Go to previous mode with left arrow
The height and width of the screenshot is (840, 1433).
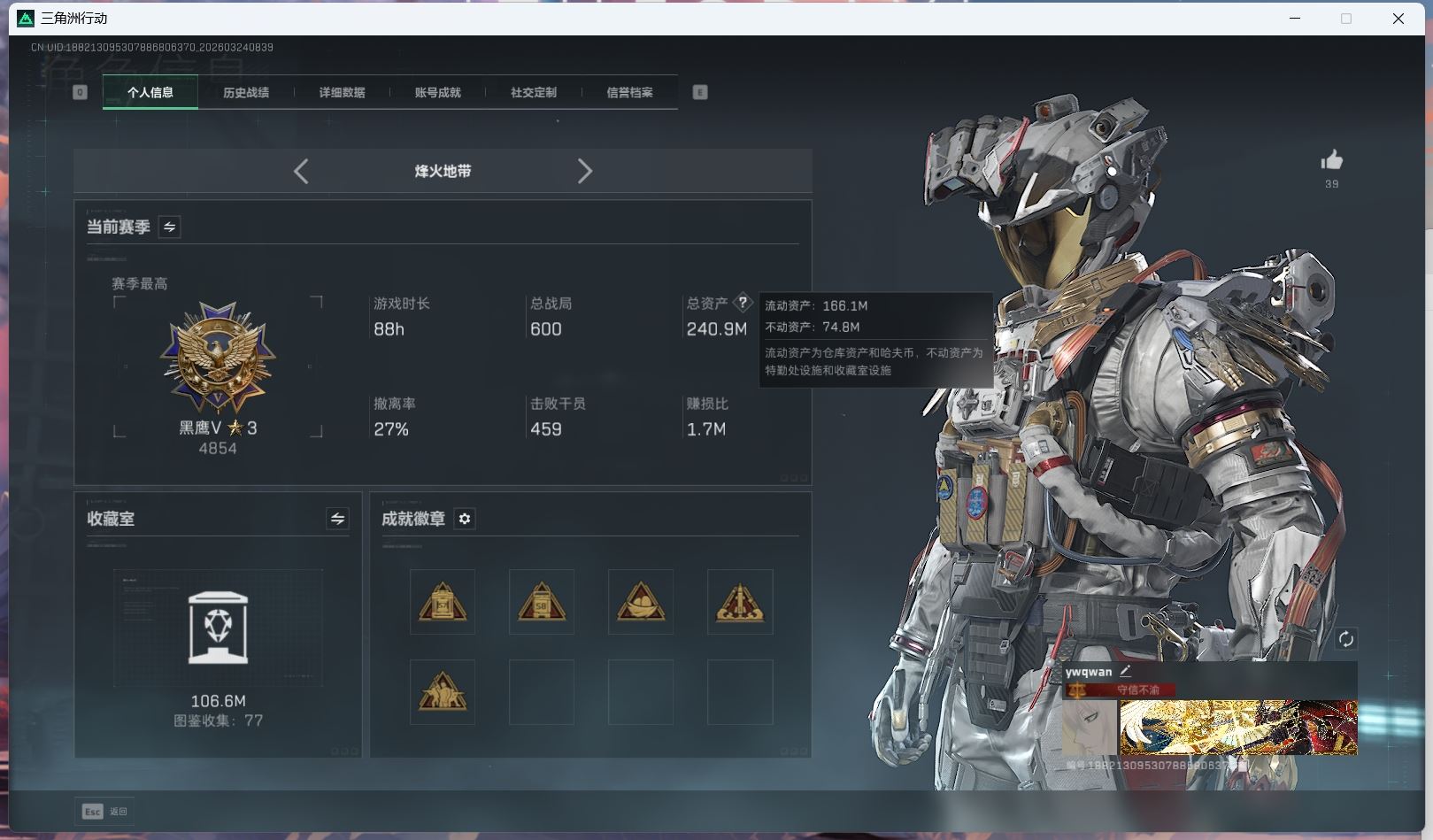tap(301, 171)
